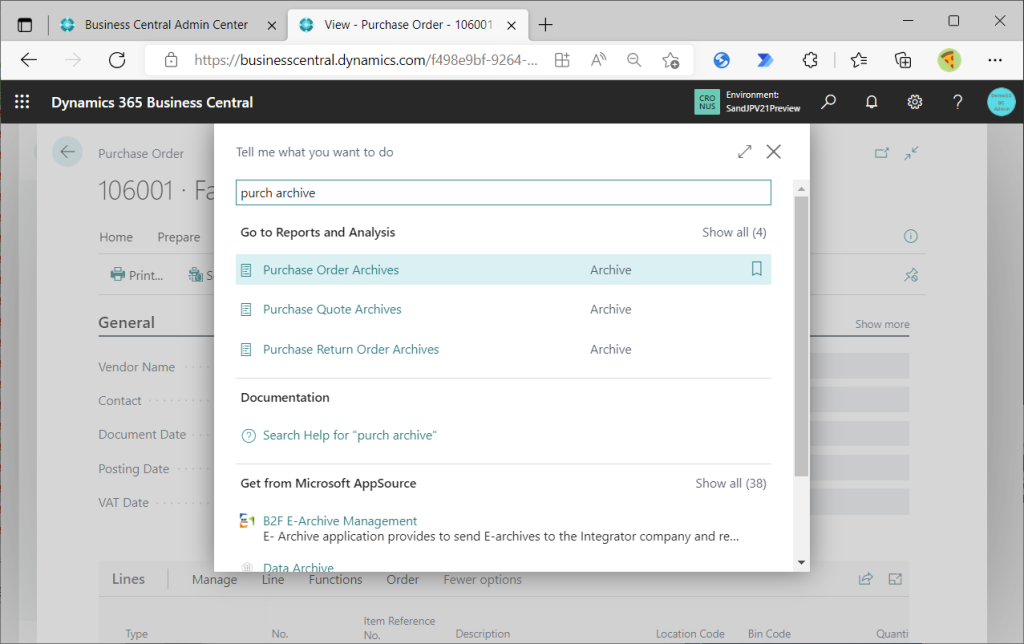Image resolution: width=1024 pixels, height=644 pixels.
Task: Collapse the Purchase Order page view
Action: click(912, 153)
